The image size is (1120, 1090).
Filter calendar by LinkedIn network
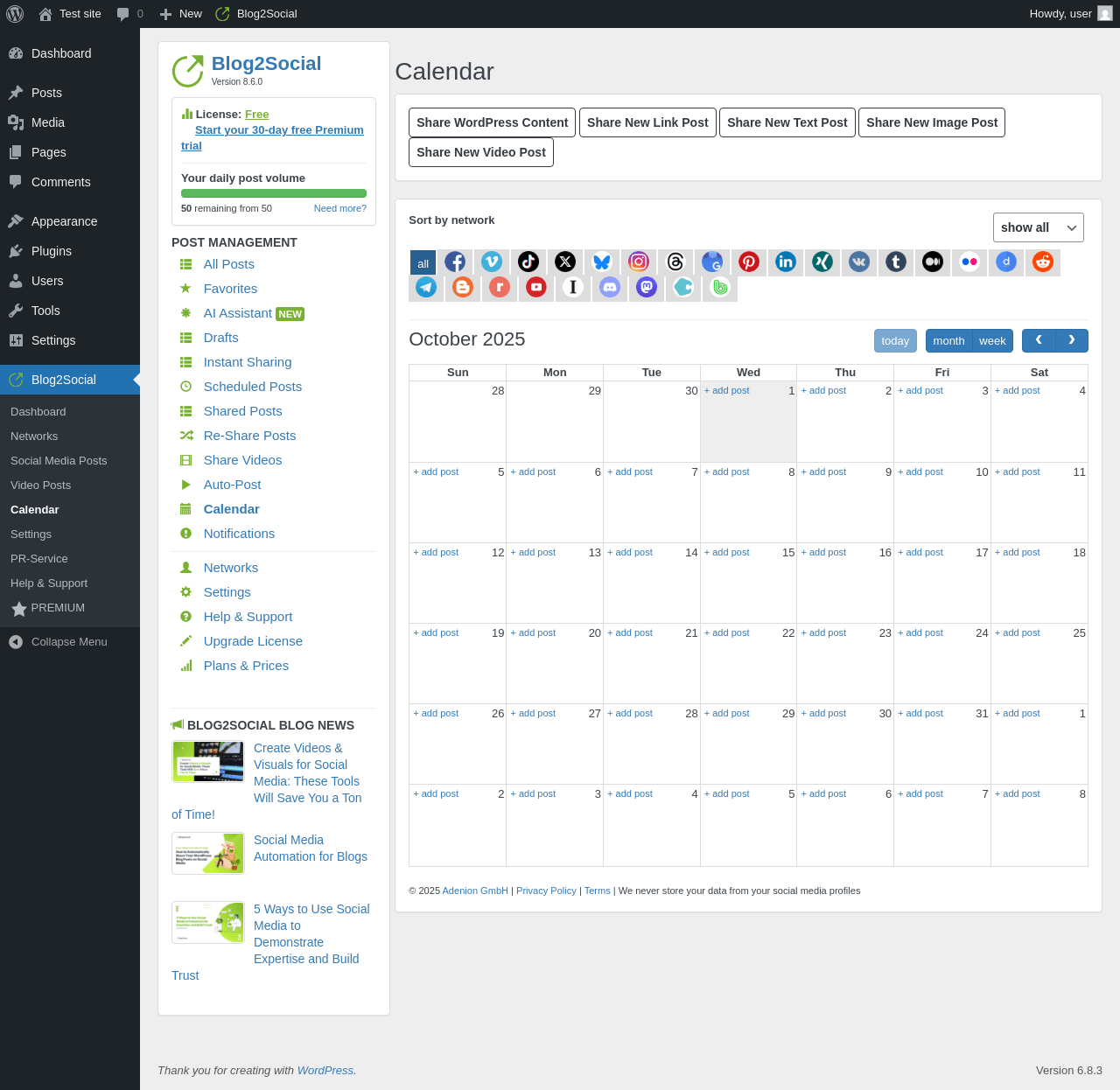pos(786,262)
